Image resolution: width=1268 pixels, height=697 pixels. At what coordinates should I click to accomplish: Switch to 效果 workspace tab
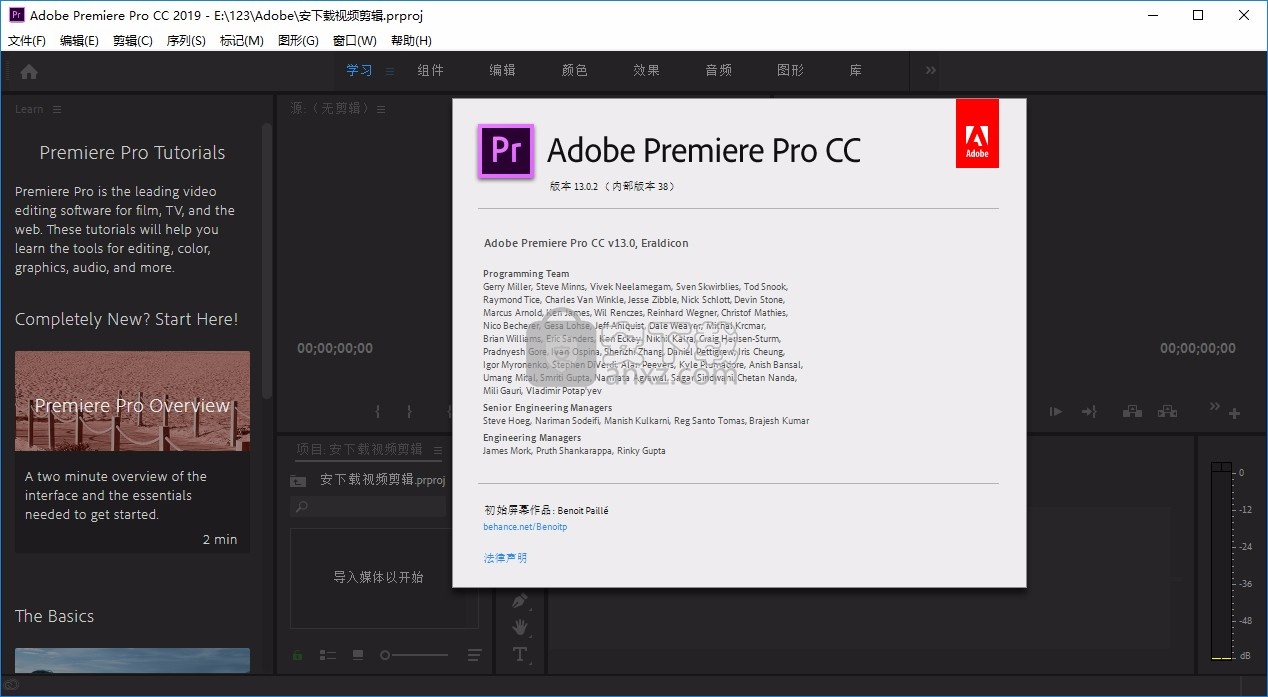tap(646, 70)
